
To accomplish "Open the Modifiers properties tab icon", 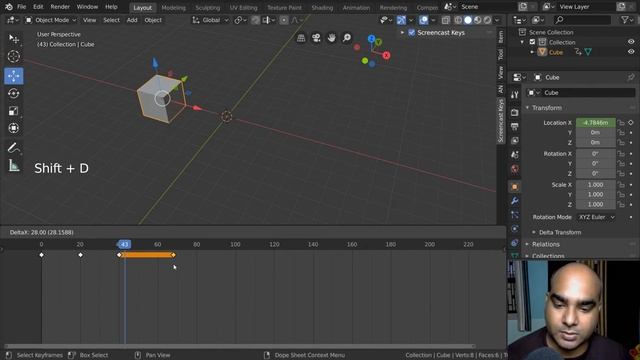I will coord(514,201).
